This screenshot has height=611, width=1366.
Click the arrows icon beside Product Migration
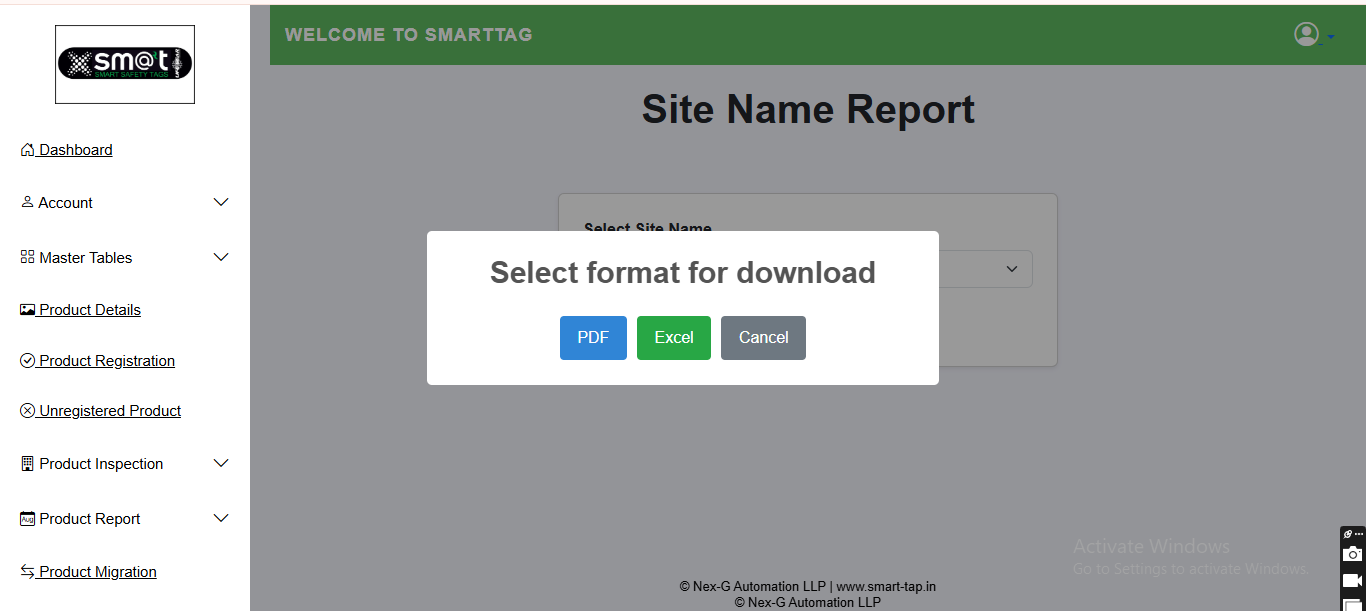tap(28, 571)
